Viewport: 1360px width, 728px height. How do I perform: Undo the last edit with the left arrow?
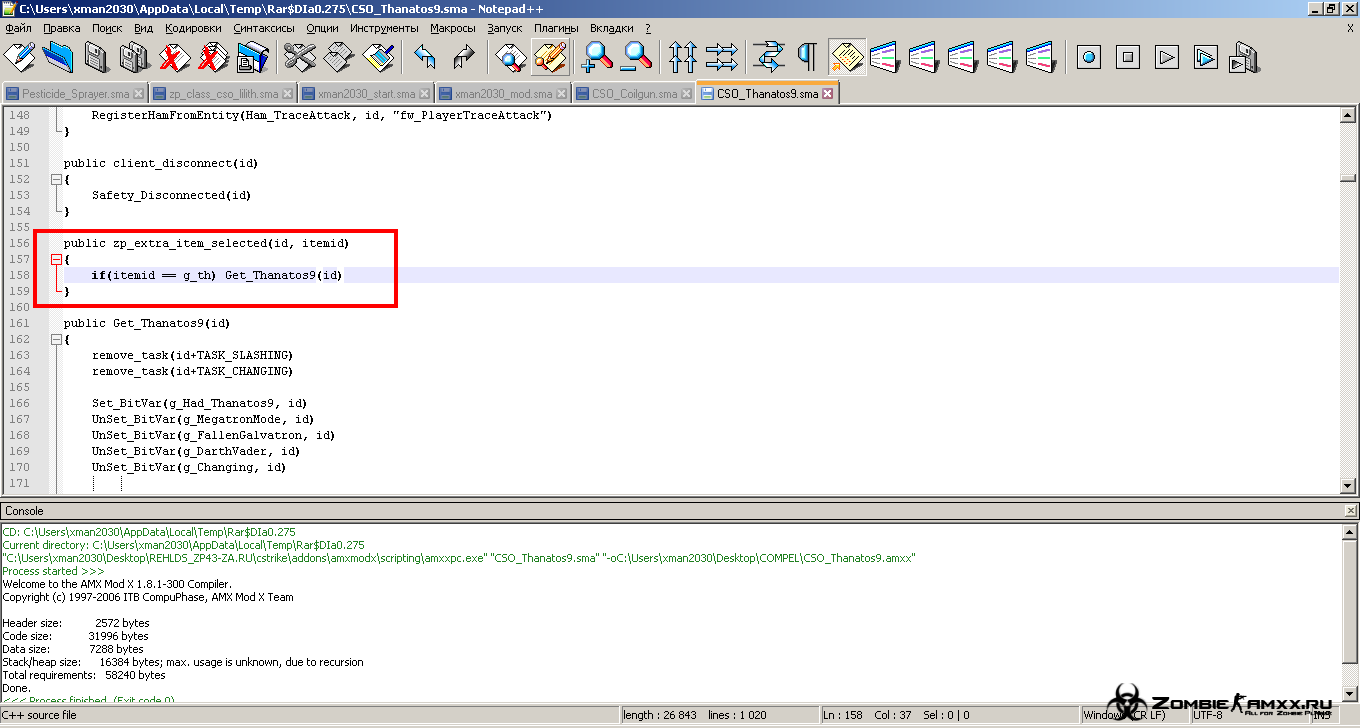425,56
